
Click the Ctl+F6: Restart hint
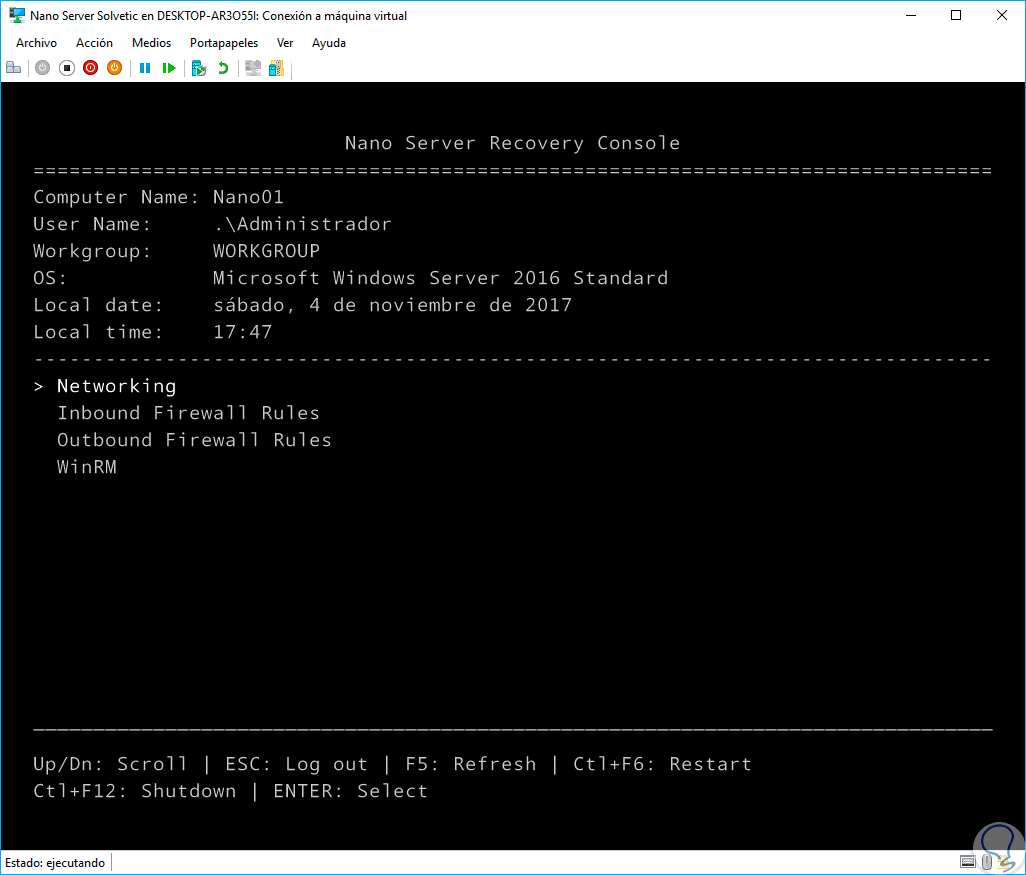pos(662,764)
